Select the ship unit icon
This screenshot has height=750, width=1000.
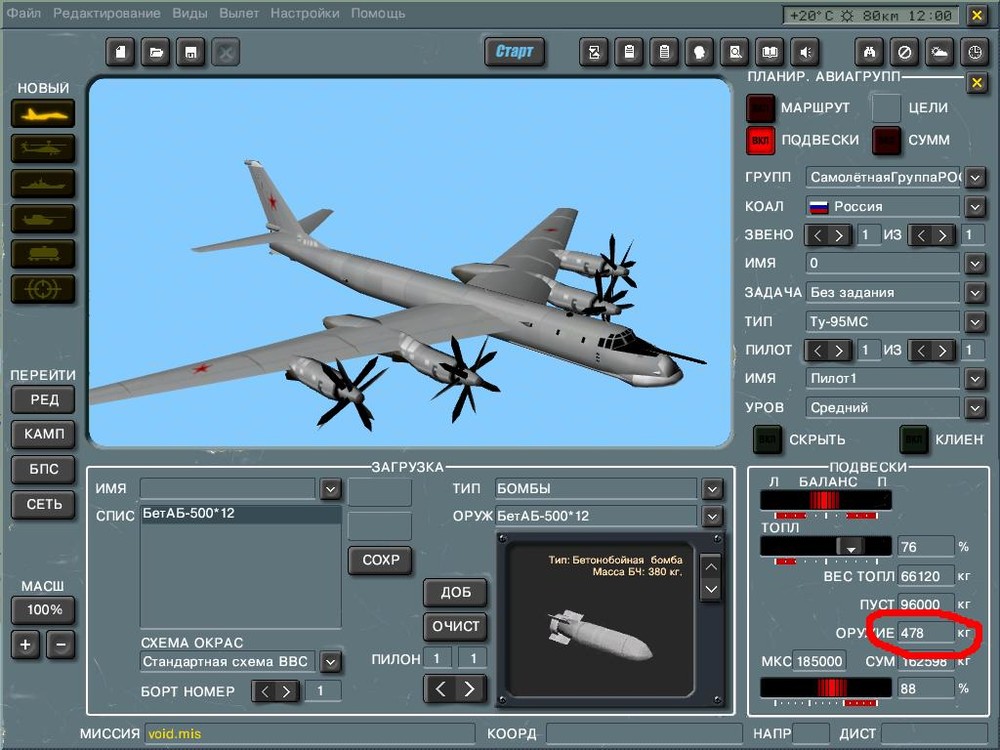(42, 184)
